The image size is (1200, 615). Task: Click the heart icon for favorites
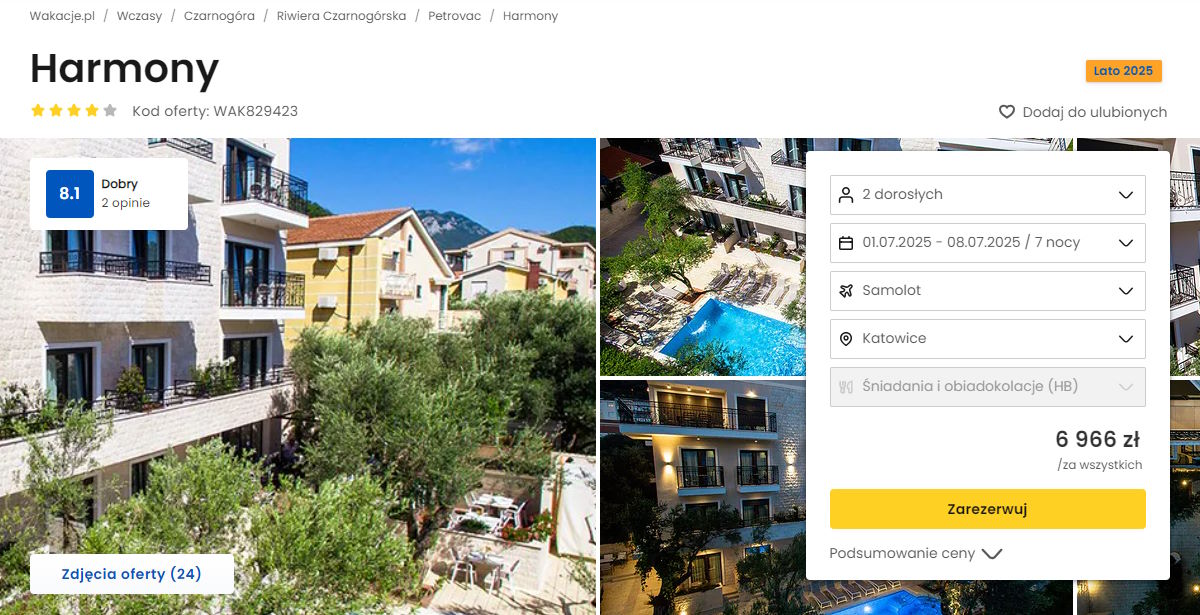click(1007, 112)
